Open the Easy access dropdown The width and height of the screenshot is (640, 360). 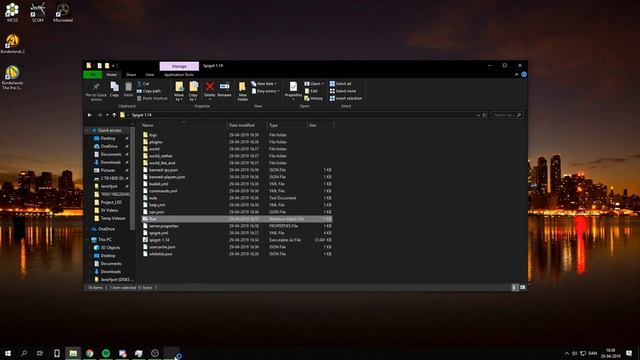pyautogui.click(x=265, y=91)
